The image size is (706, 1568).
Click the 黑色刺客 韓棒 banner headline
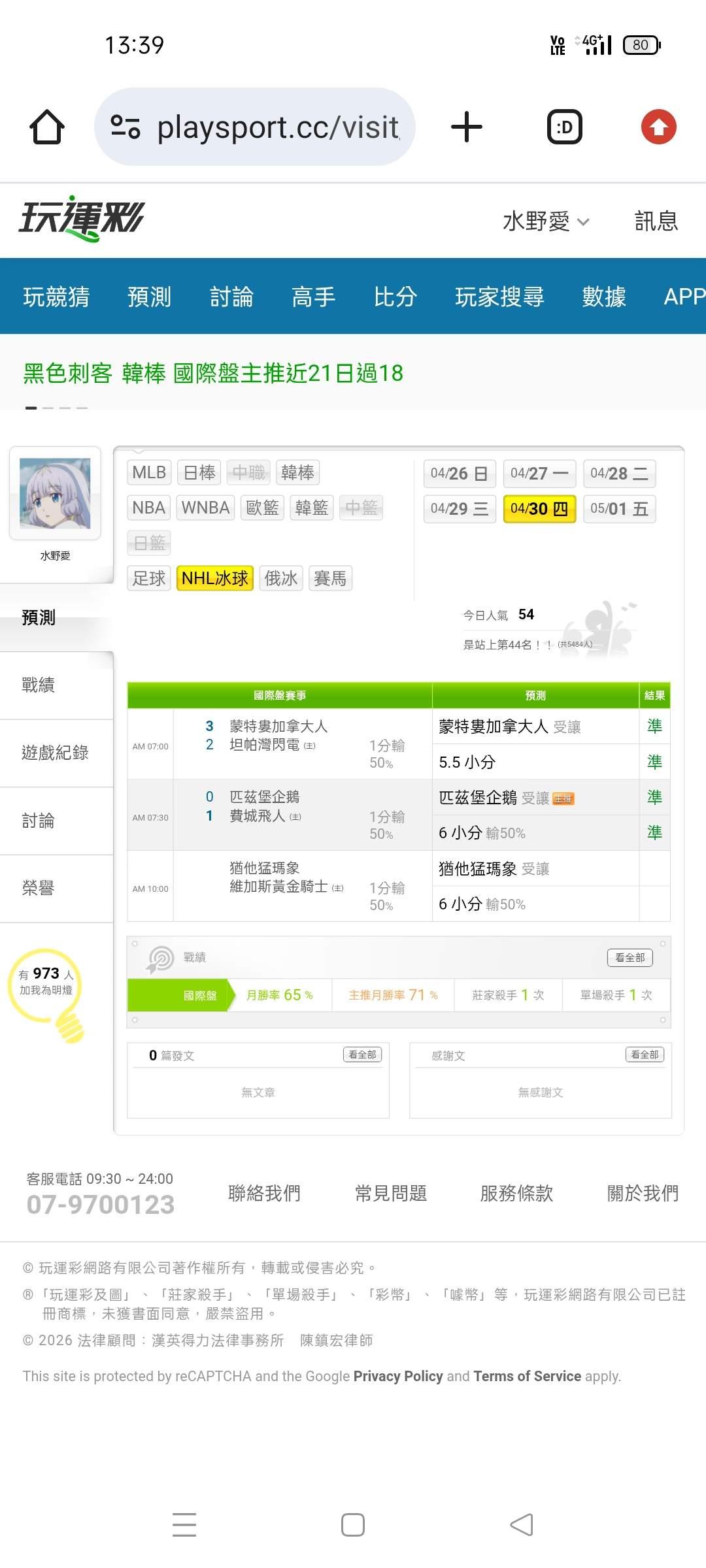pos(213,373)
